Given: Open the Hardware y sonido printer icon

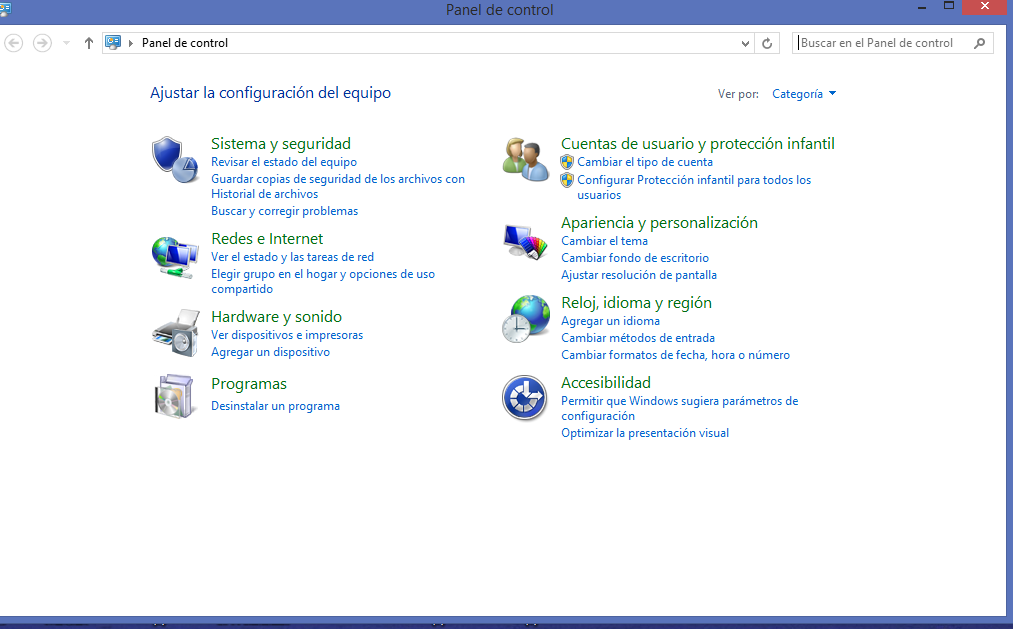Looking at the screenshot, I should coord(176,333).
